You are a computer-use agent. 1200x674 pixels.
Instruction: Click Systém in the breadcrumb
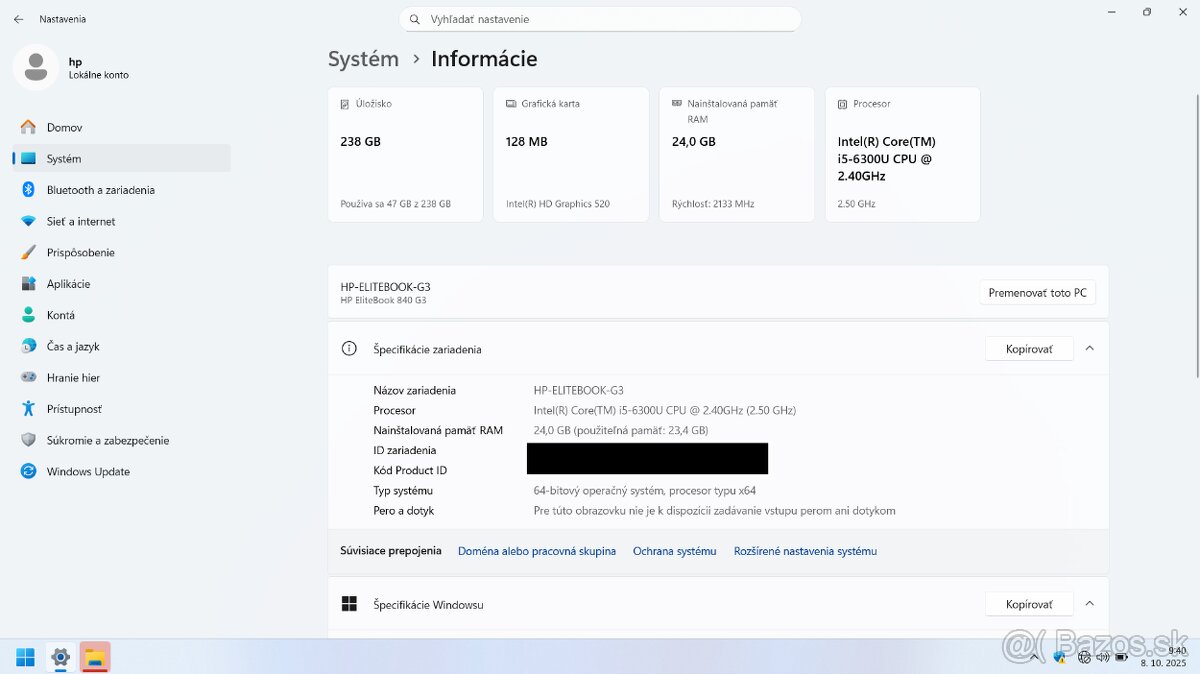[x=363, y=59]
